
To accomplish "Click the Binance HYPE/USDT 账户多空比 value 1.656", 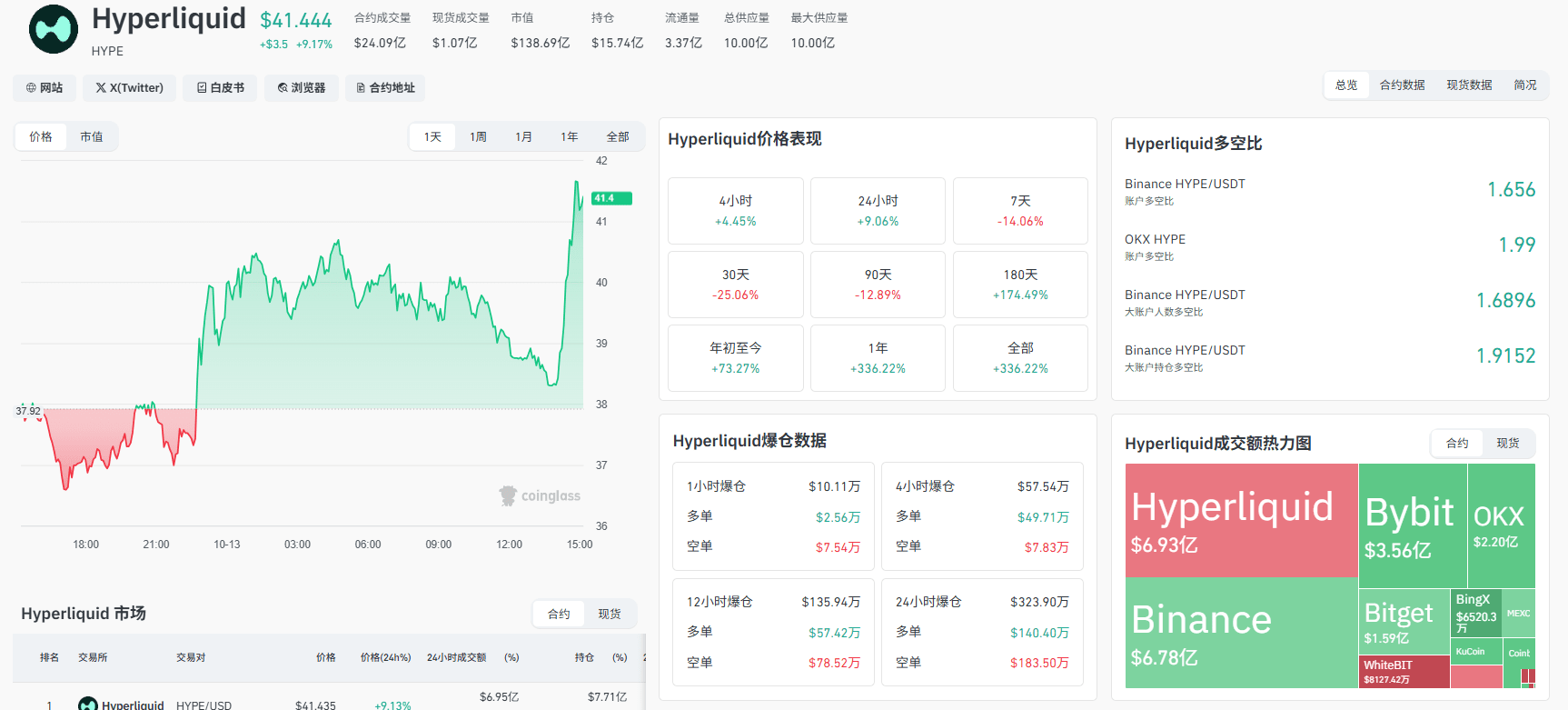I will [1511, 190].
